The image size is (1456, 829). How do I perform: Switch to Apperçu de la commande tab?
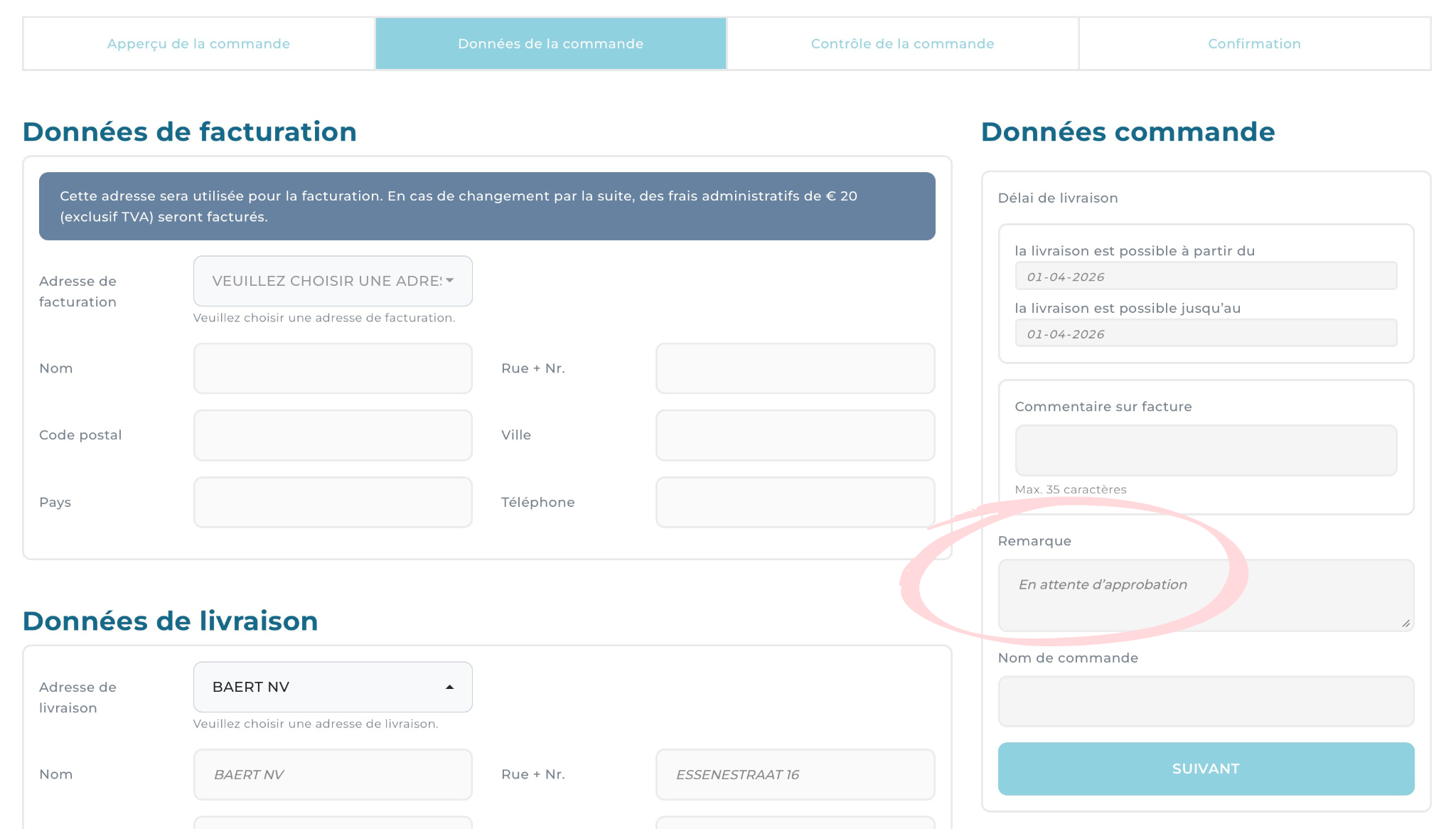[198, 43]
